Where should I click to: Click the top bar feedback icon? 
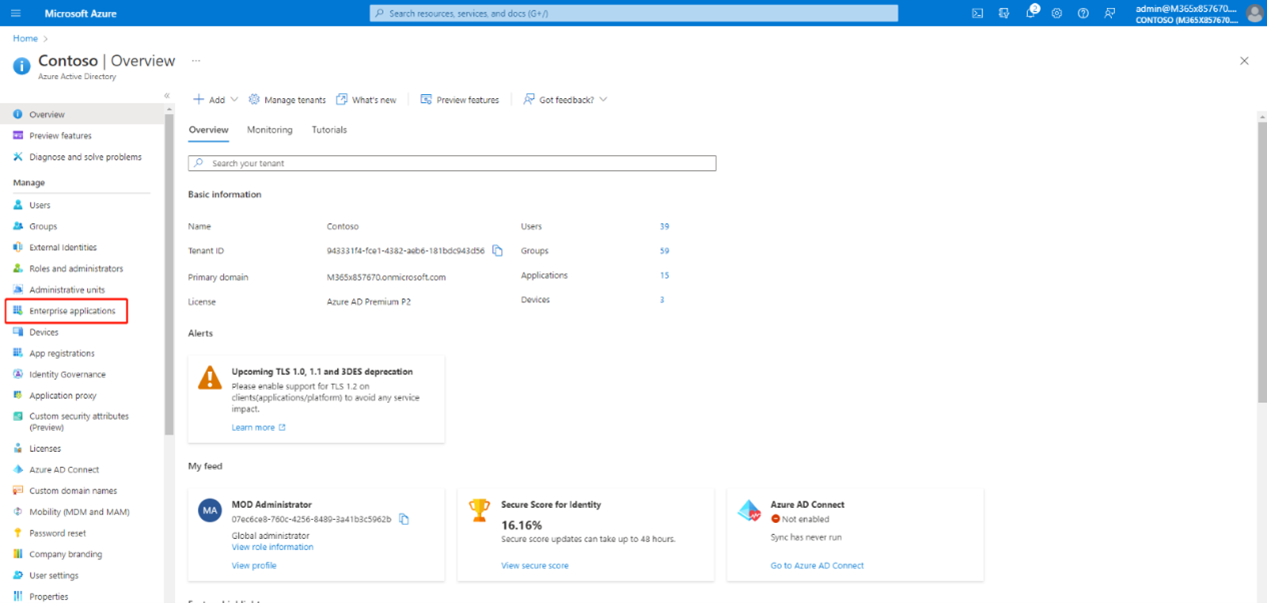pyautogui.click(x=1110, y=13)
